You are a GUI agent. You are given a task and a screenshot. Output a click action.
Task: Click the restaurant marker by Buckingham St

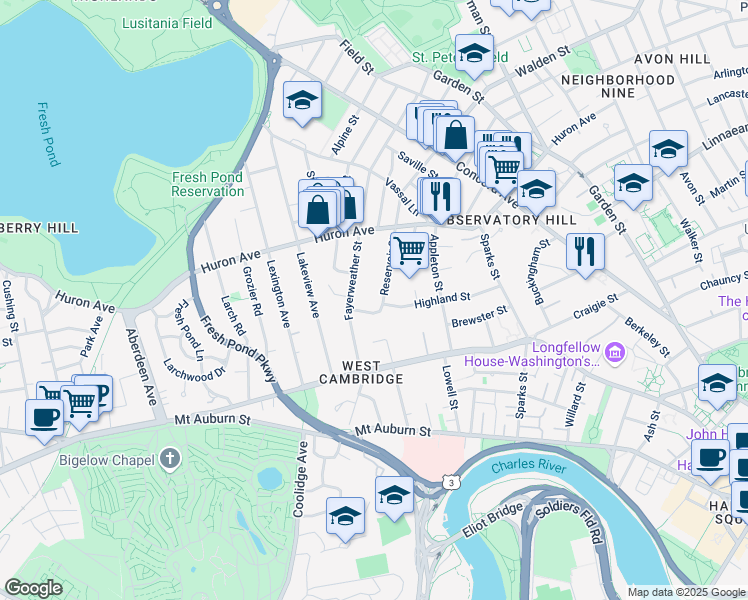point(585,251)
